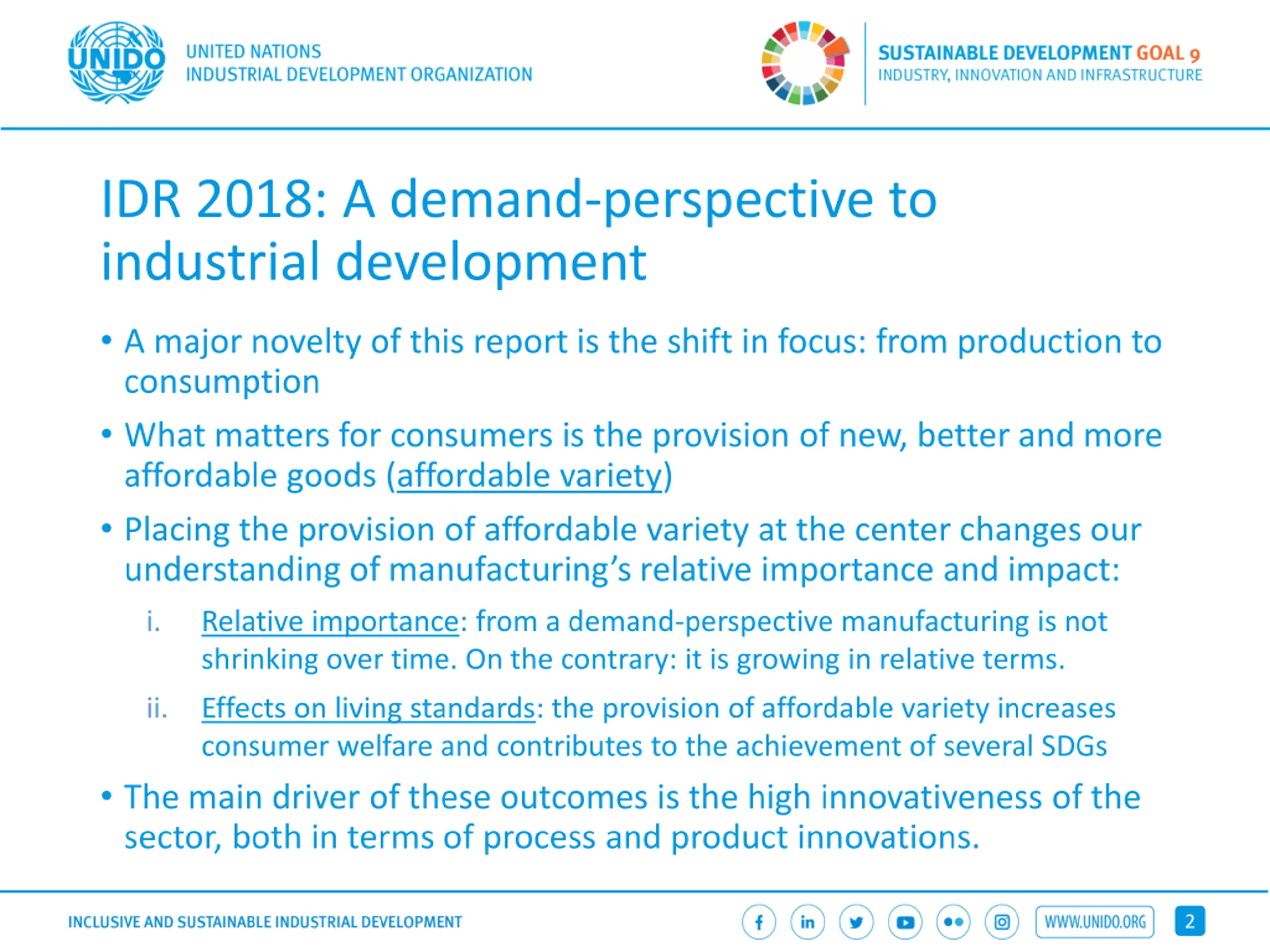Click footer text 'Inclusive and Sustainable Industrial Development'
The height and width of the screenshot is (952, 1270).
[265, 922]
